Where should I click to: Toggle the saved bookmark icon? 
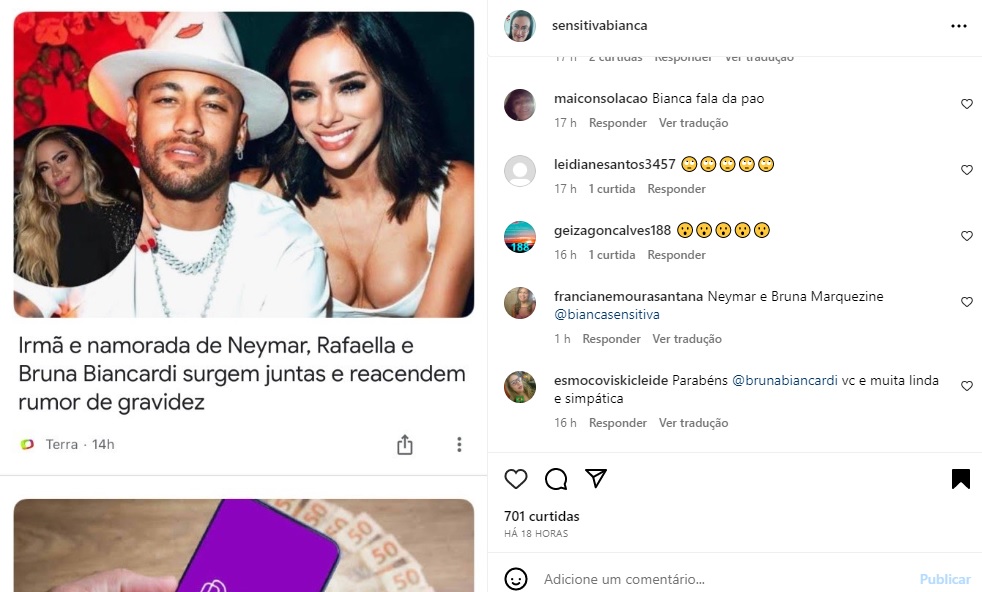pos(961,479)
